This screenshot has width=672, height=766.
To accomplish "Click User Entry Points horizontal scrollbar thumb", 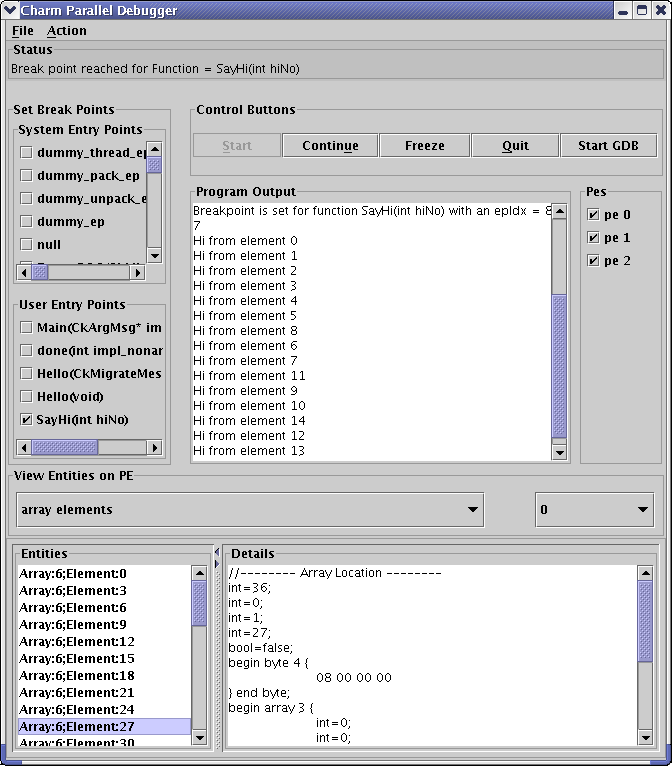I will point(64,447).
